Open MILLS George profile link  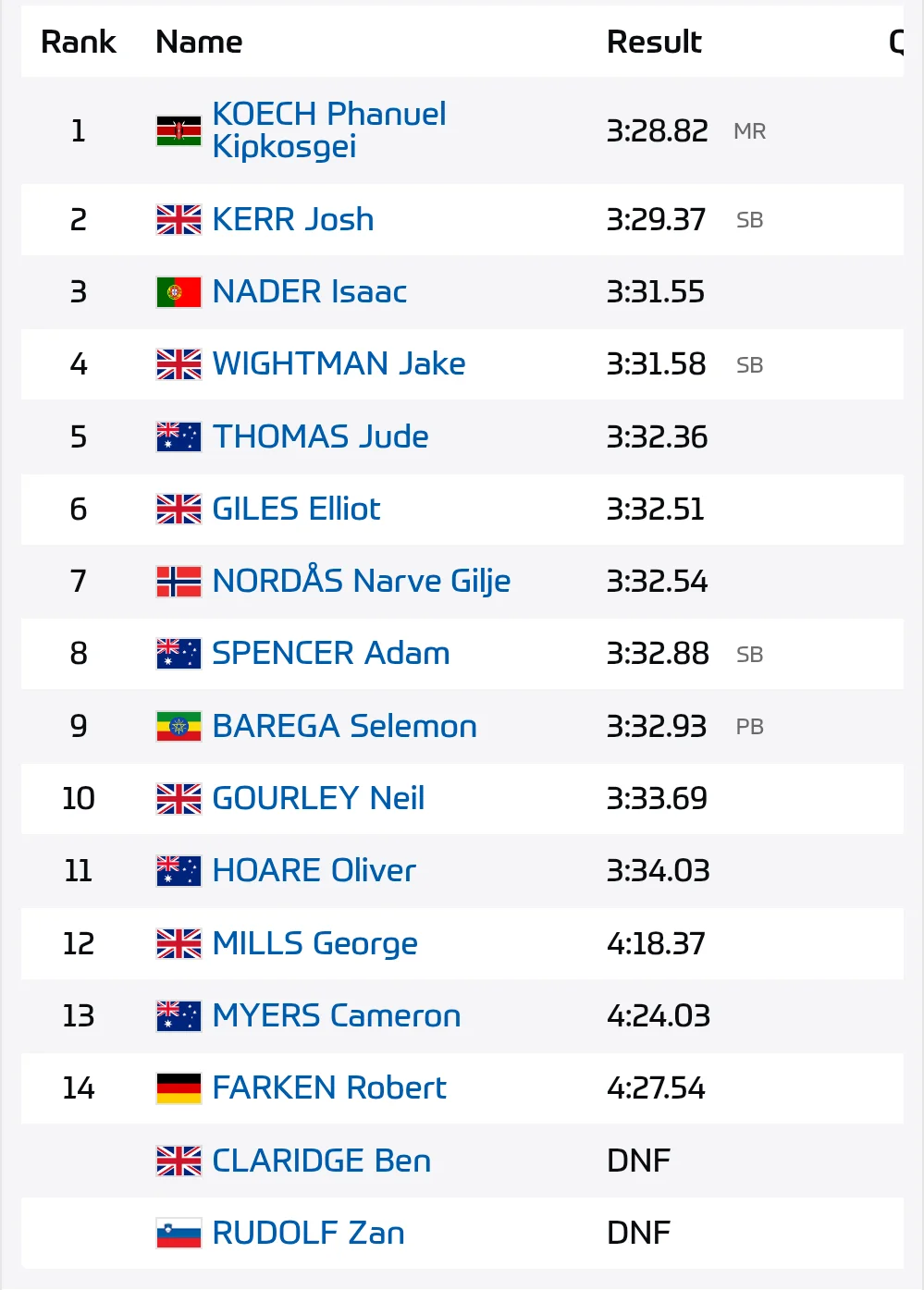[x=314, y=943]
